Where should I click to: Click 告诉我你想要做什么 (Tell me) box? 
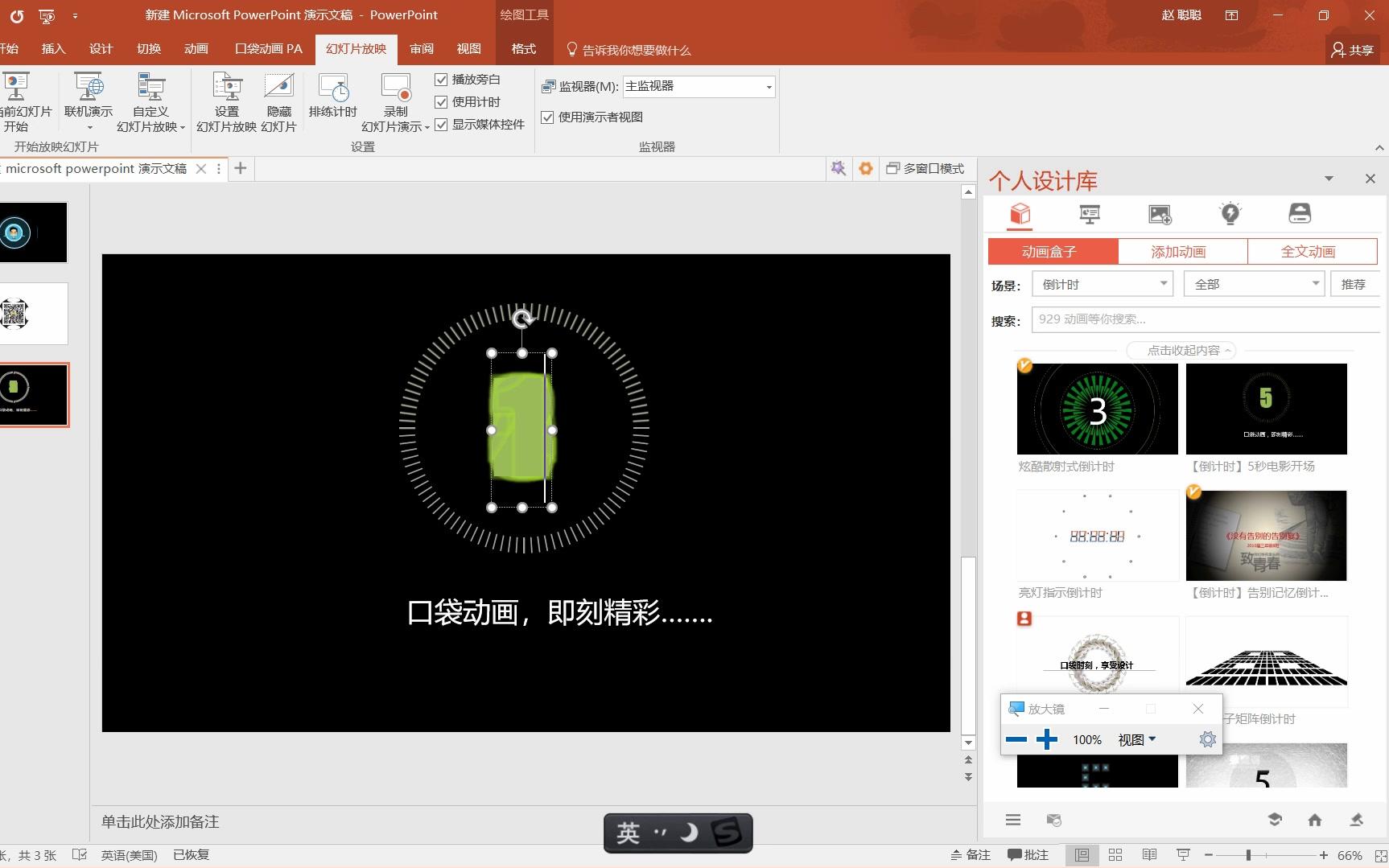click(x=629, y=50)
